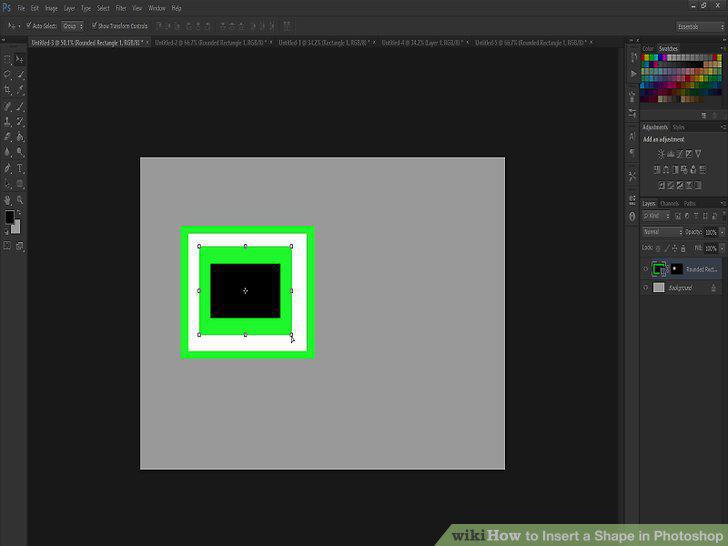Select the Eyedropper tool
Screen dimensions: 728x546
tap(20, 90)
